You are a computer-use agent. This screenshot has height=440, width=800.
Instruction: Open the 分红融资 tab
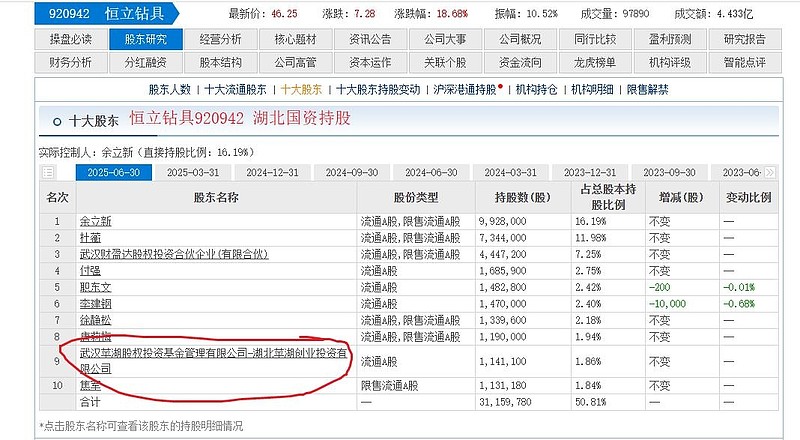(145, 62)
